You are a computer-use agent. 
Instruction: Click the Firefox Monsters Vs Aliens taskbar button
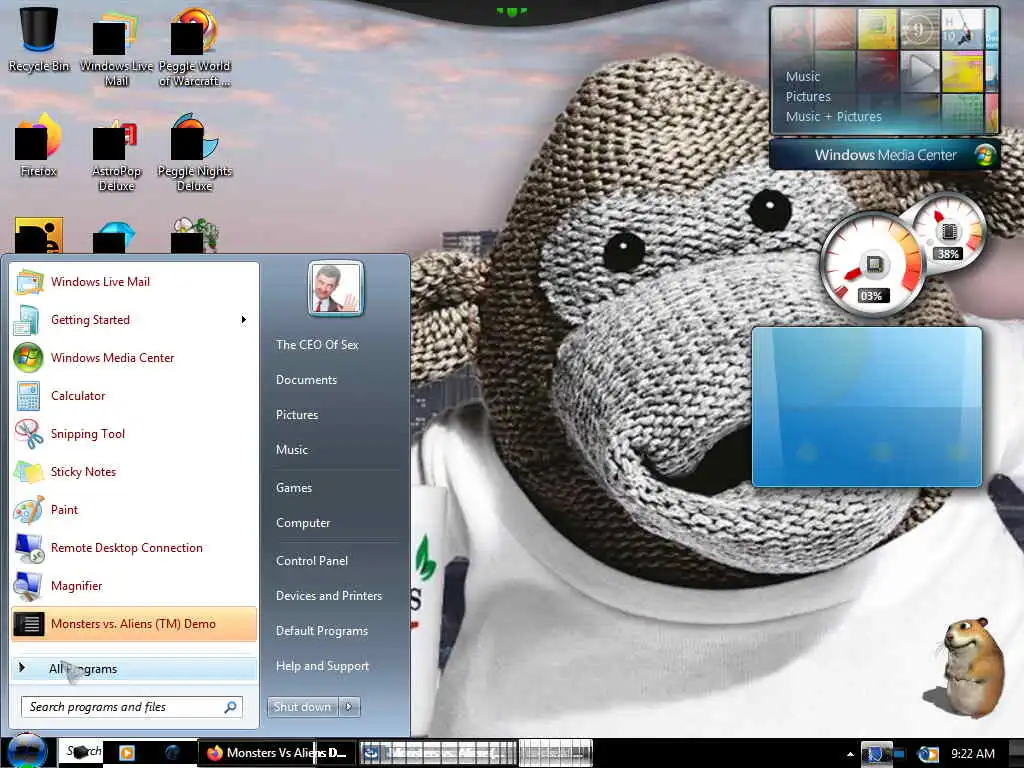coord(277,753)
